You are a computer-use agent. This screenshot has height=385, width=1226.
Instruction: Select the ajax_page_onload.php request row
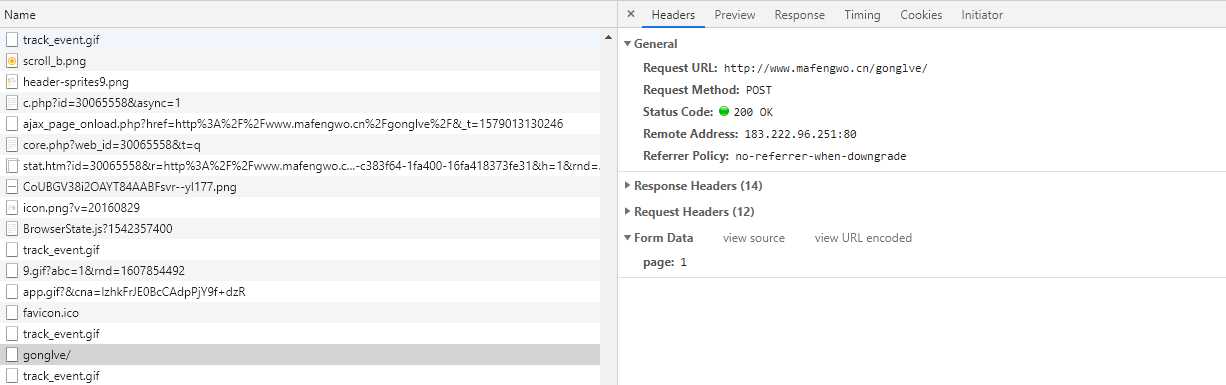click(x=300, y=124)
